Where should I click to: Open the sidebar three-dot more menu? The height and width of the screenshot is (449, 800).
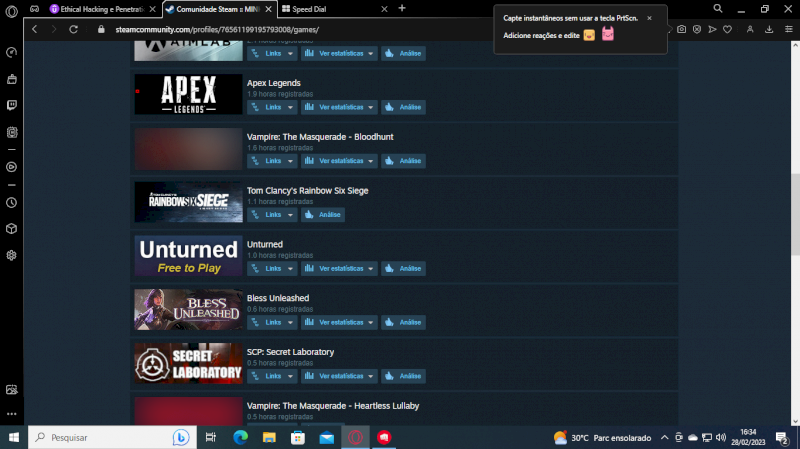(11, 414)
